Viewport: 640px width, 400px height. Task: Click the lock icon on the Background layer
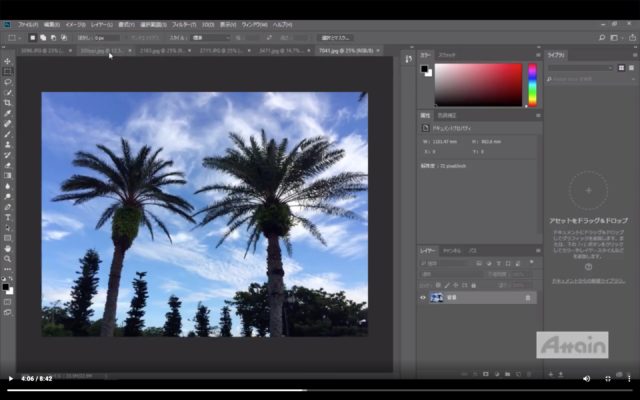click(x=528, y=297)
